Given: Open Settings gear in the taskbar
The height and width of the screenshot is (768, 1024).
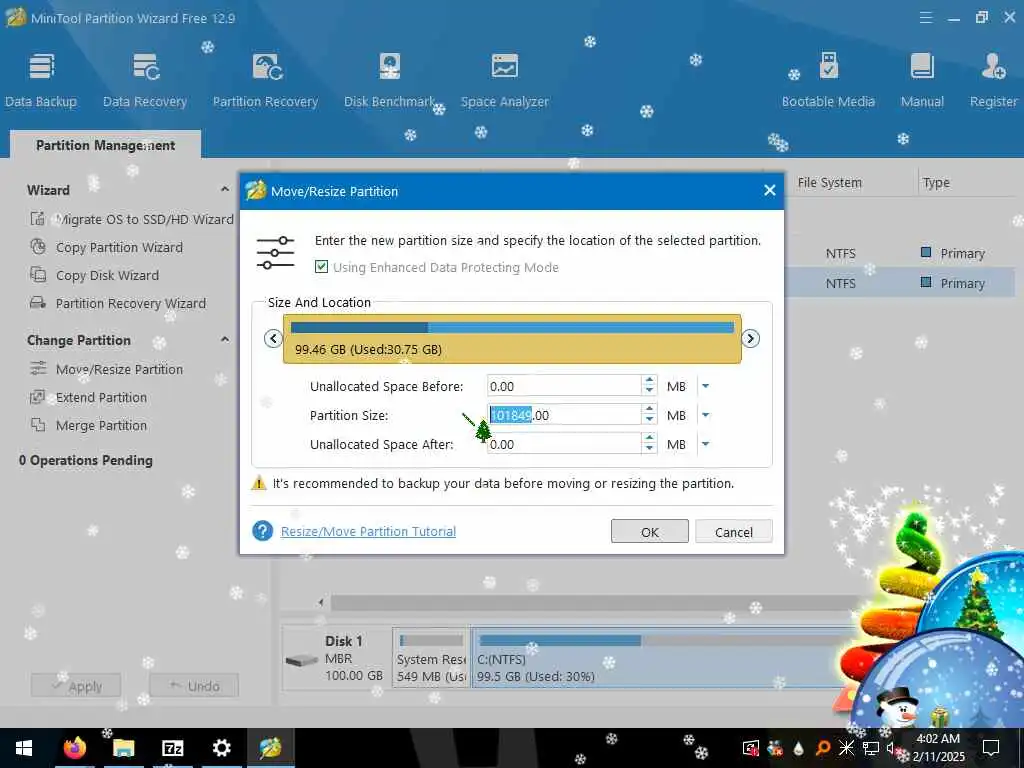Looking at the screenshot, I should 221,748.
